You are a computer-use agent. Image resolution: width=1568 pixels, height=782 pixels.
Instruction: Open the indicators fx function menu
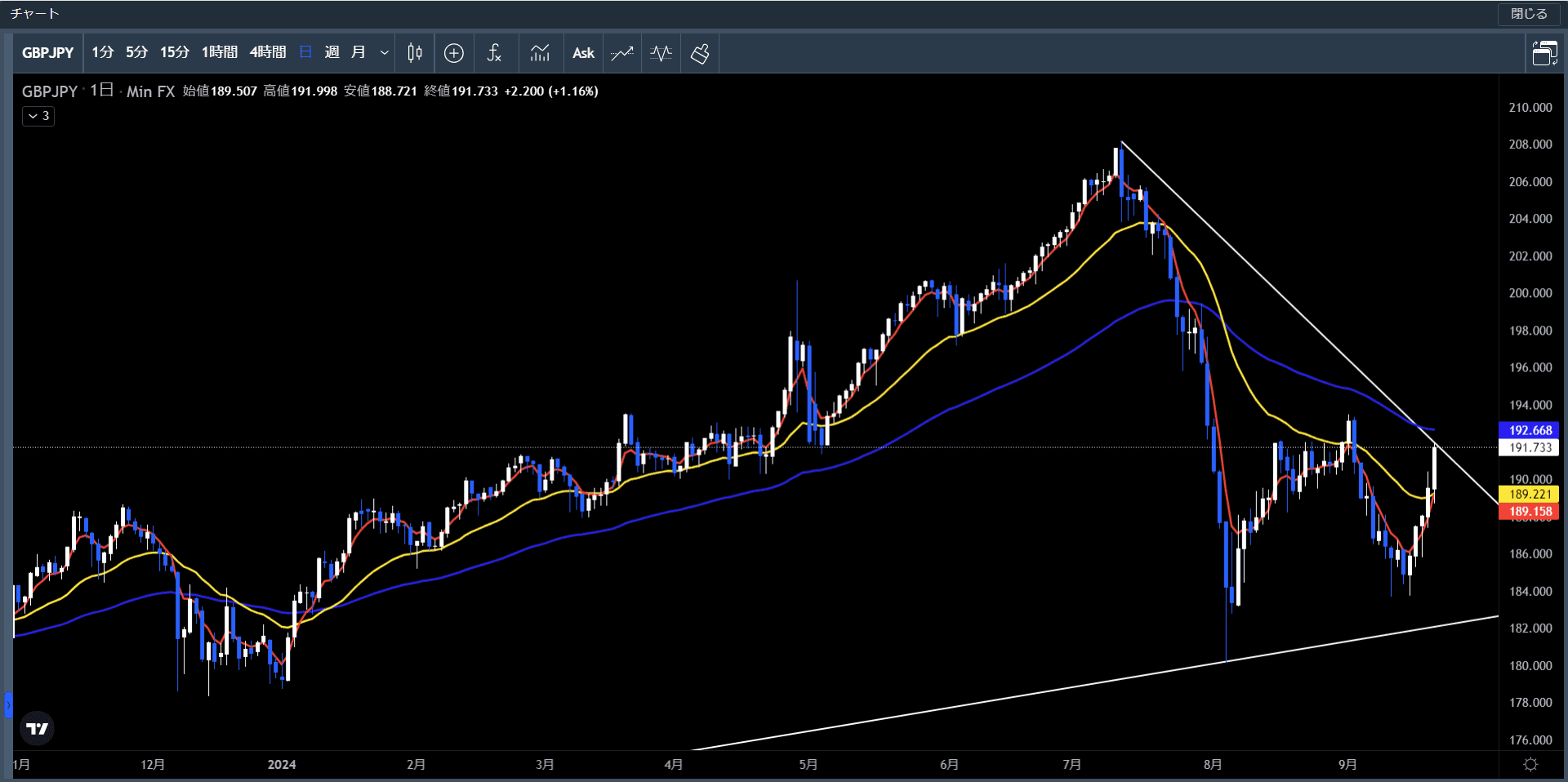494,53
